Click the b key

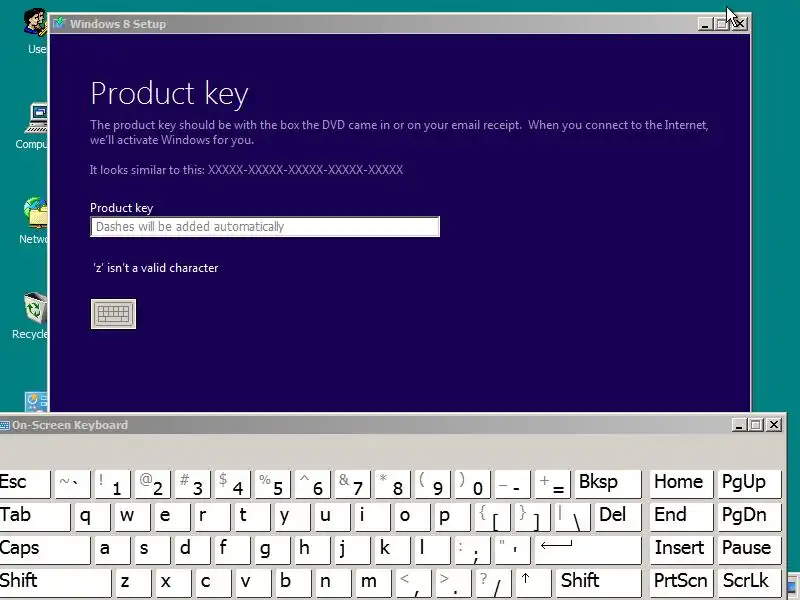(x=293, y=582)
